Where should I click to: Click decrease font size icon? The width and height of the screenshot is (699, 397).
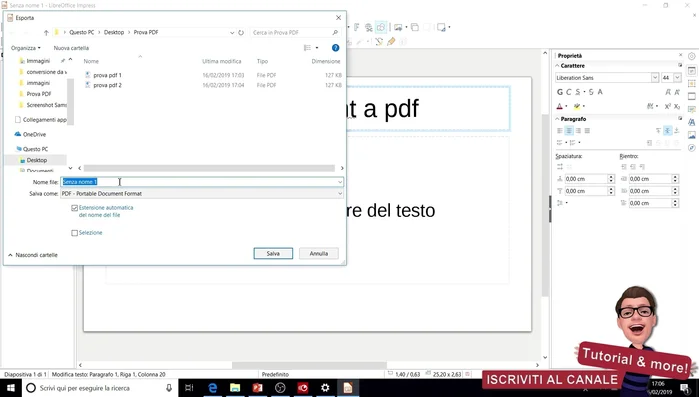tap(677, 92)
